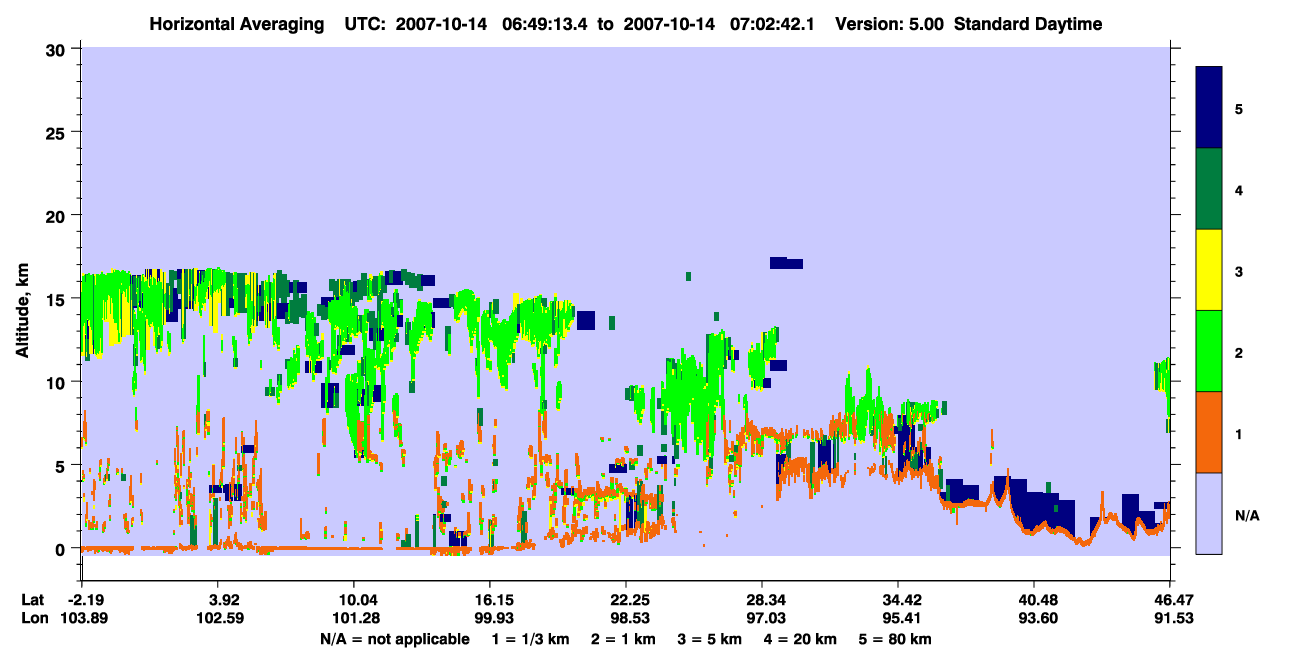Click the latitude value 28.34
1300x667 pixels.
[762, 600]
